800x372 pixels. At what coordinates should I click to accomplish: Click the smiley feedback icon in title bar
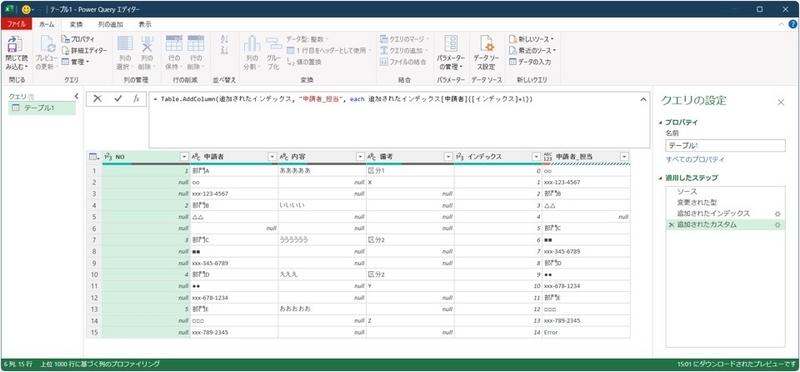[27, 9]
